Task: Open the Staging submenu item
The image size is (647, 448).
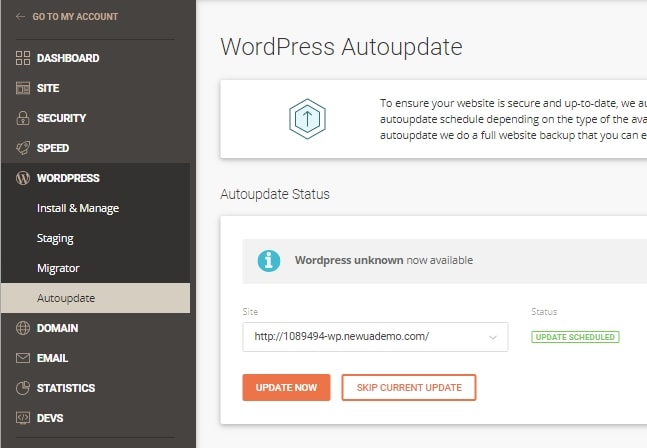Action: click(55, 238)
